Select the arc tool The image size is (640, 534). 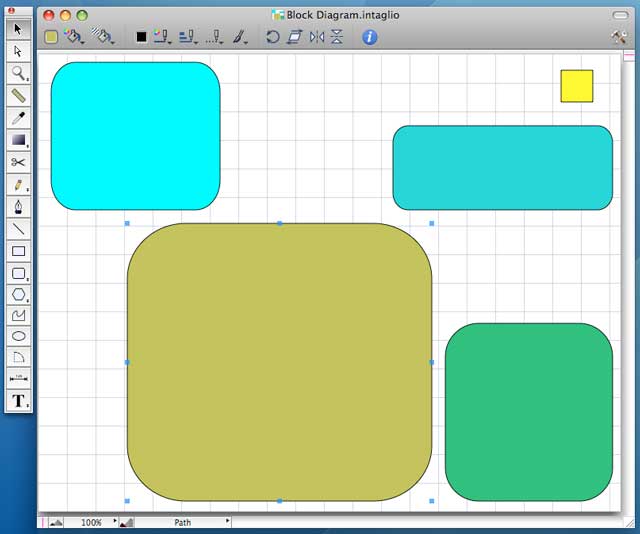point(18,357)
